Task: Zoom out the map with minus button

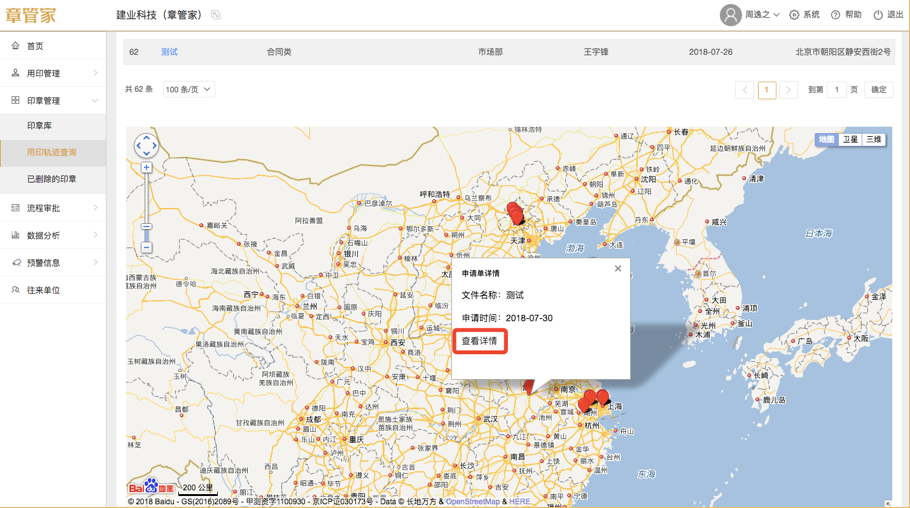Action: 146,247
